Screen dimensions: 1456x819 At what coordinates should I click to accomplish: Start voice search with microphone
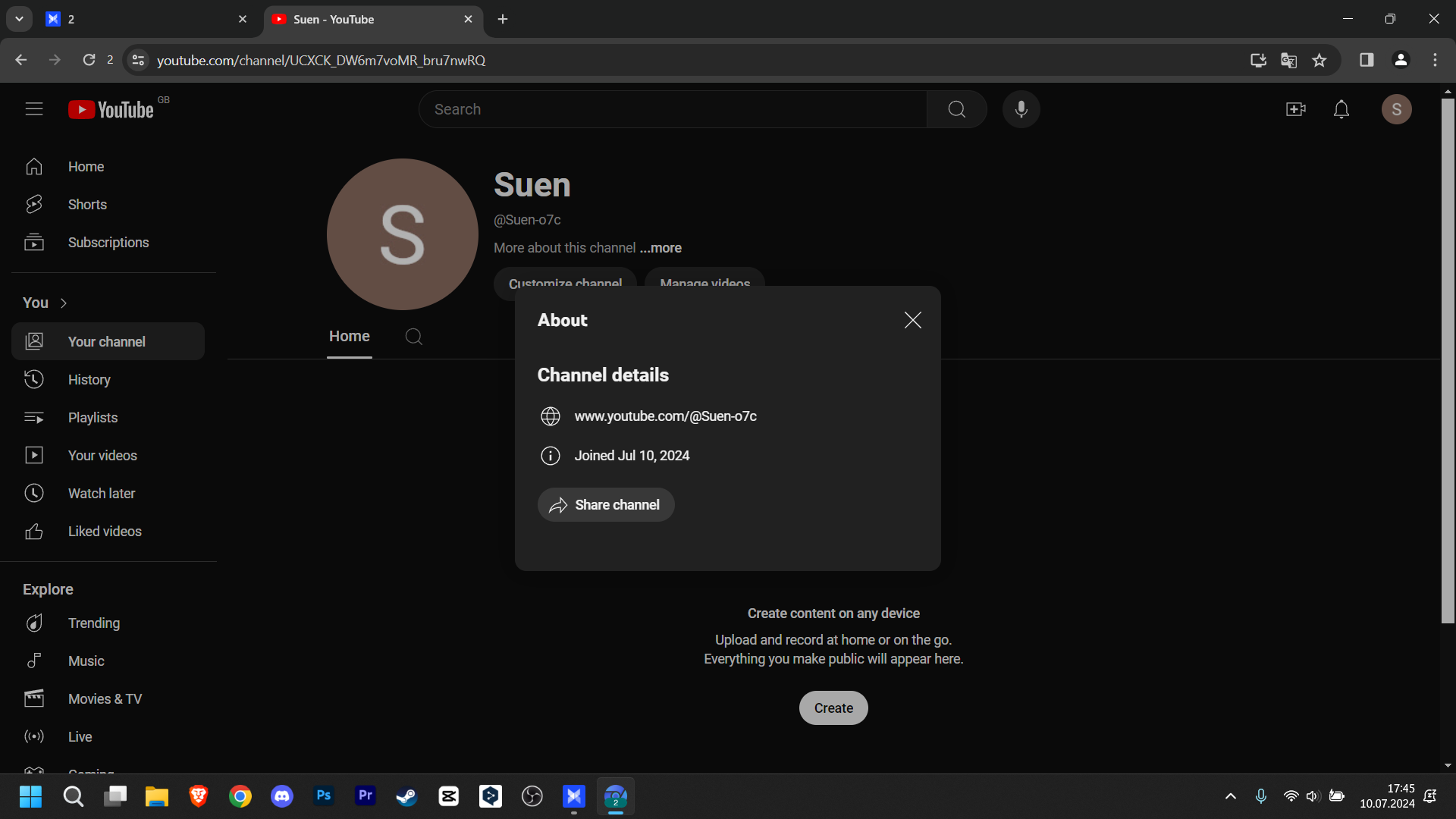coord(1021,109)
